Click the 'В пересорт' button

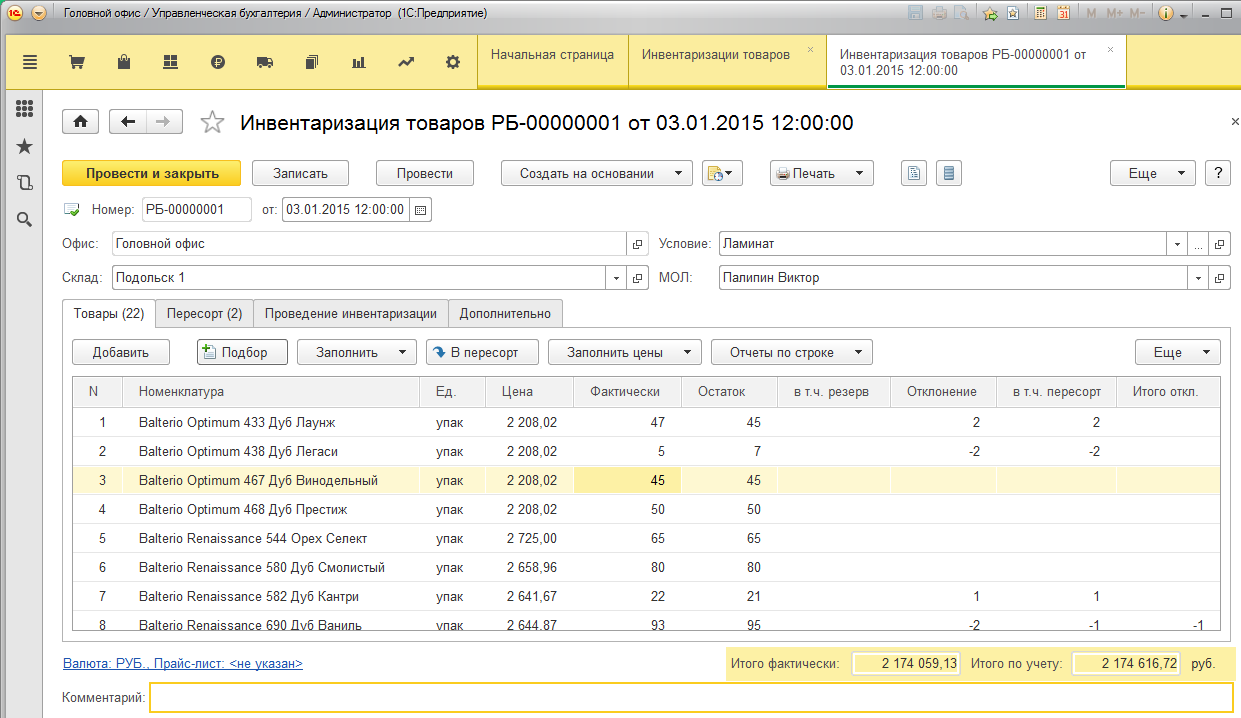[482, 352]
